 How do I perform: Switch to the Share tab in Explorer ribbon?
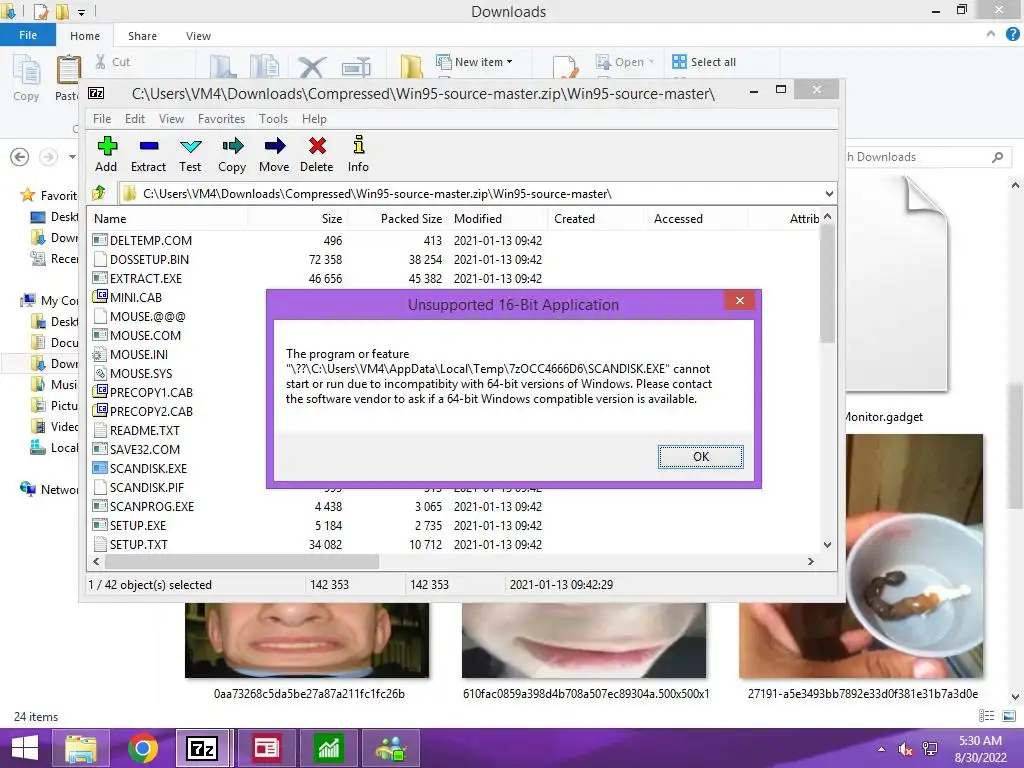142,36
